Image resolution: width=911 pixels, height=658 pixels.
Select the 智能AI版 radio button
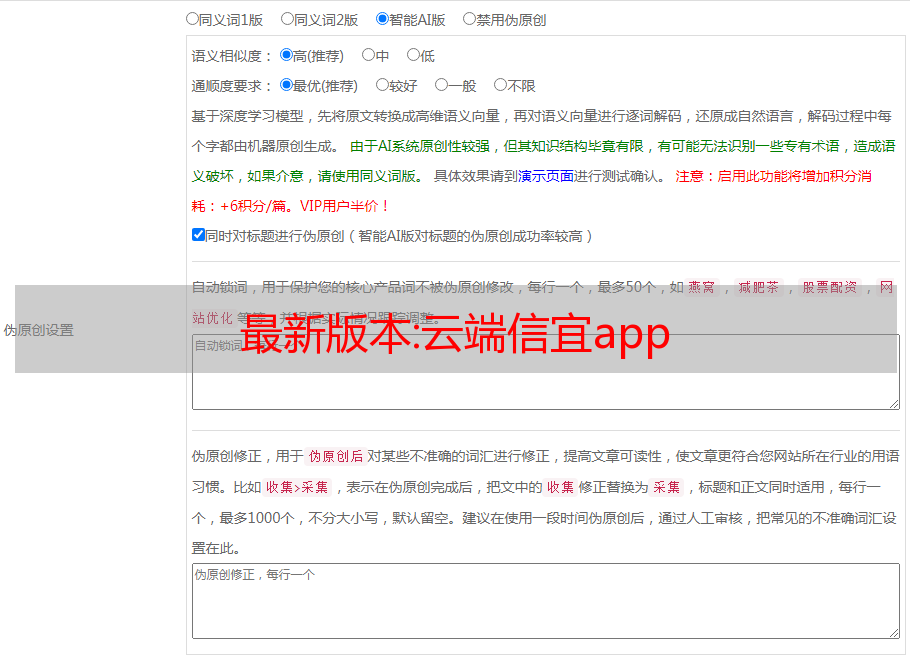(382, 18)
